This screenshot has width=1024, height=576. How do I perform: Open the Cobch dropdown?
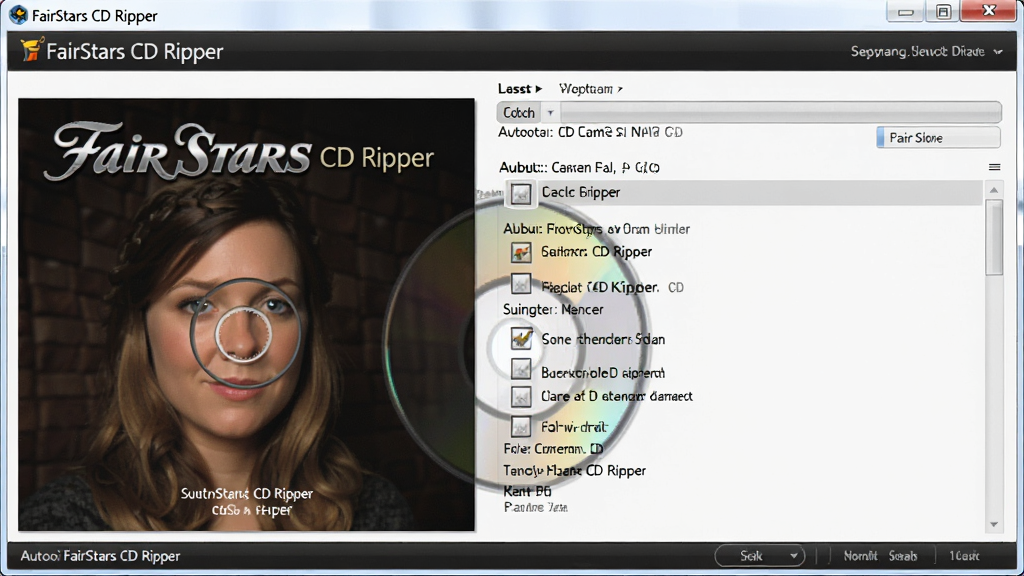pos(550,112)
